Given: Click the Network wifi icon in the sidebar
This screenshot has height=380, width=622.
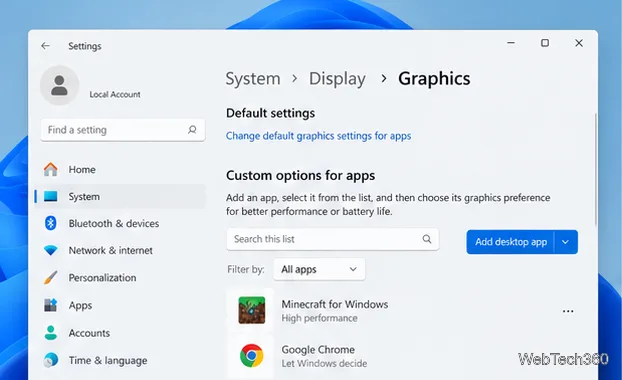Looking at the screenshot, I should (50, 250).
